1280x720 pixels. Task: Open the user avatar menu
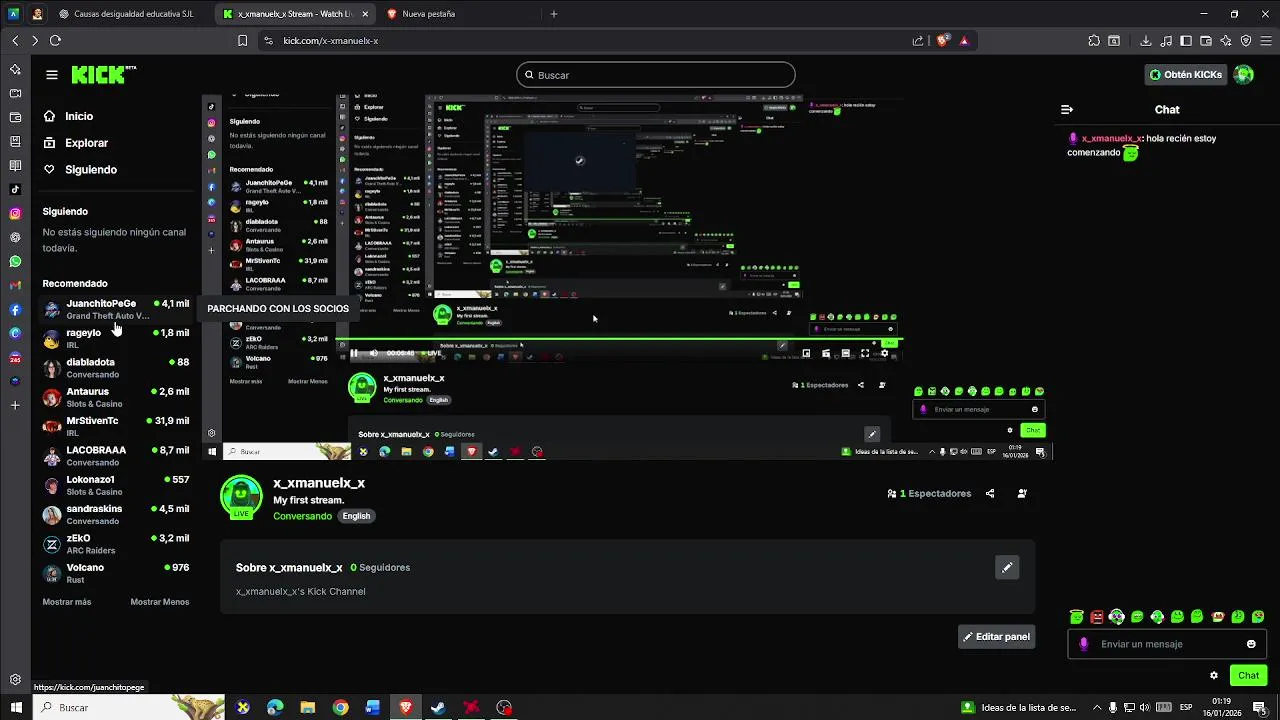pos(1243,75)
